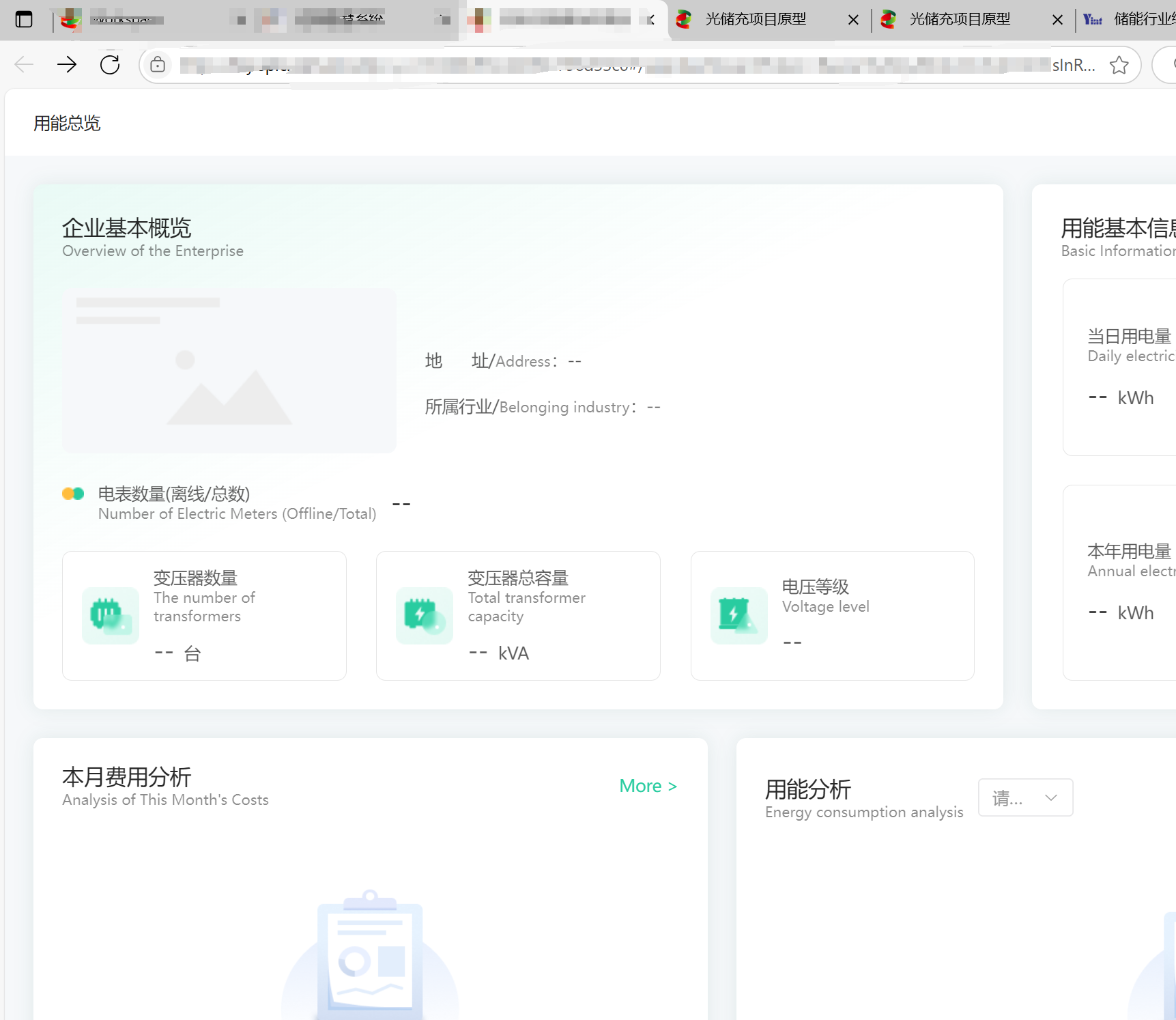Screen dimensions: 1176x1020
Task: Click the lock site info icon
Action: click(x=158, y=65)
